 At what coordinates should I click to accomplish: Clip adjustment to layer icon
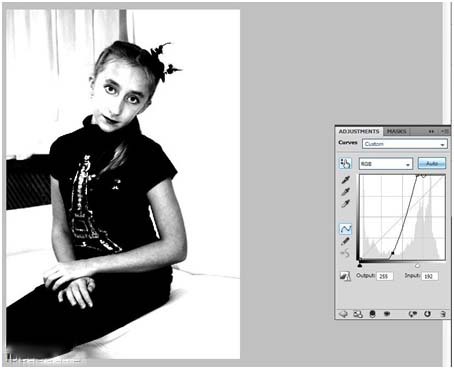(372, 314)
